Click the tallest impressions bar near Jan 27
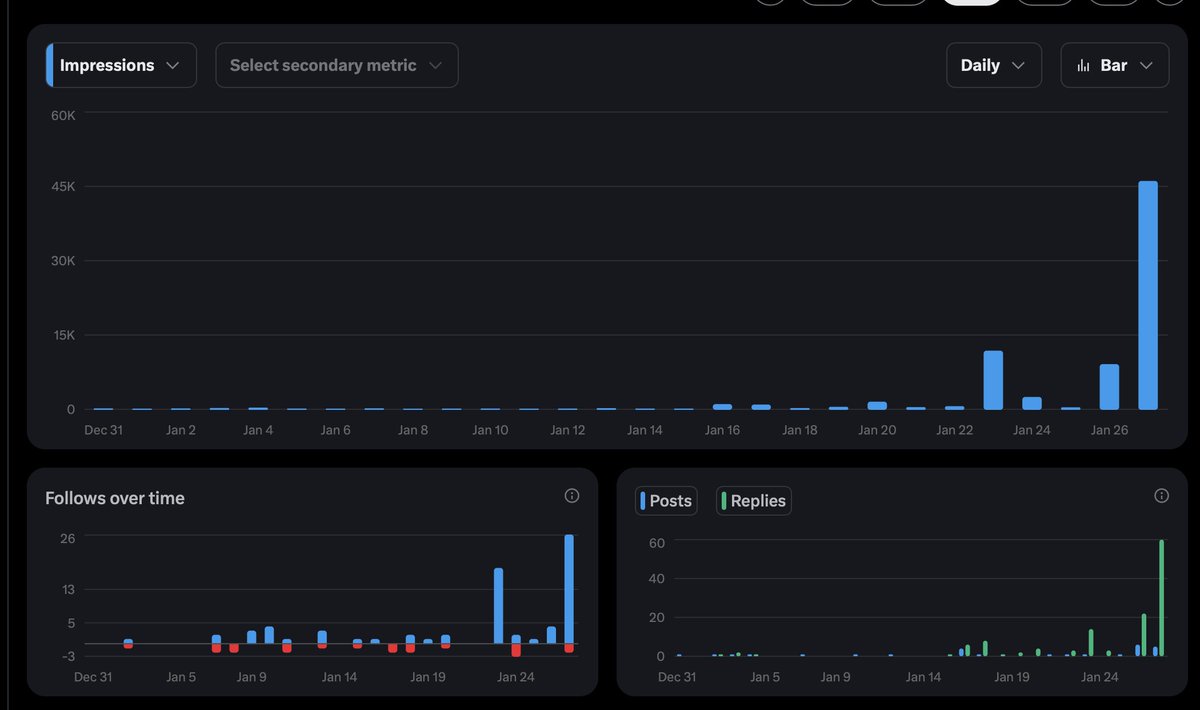The image size is (1200, 710). point(1147,295)
